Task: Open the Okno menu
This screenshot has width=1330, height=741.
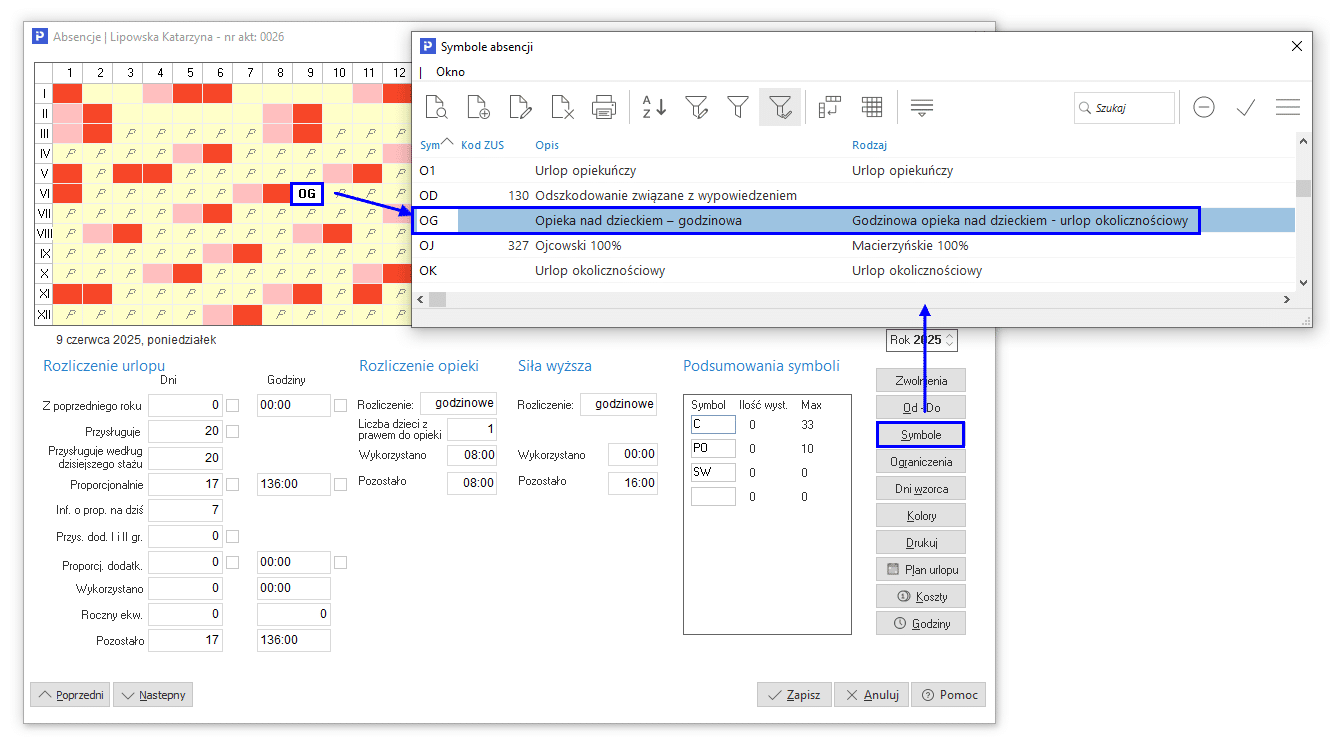Action: (x=450, y=72)
